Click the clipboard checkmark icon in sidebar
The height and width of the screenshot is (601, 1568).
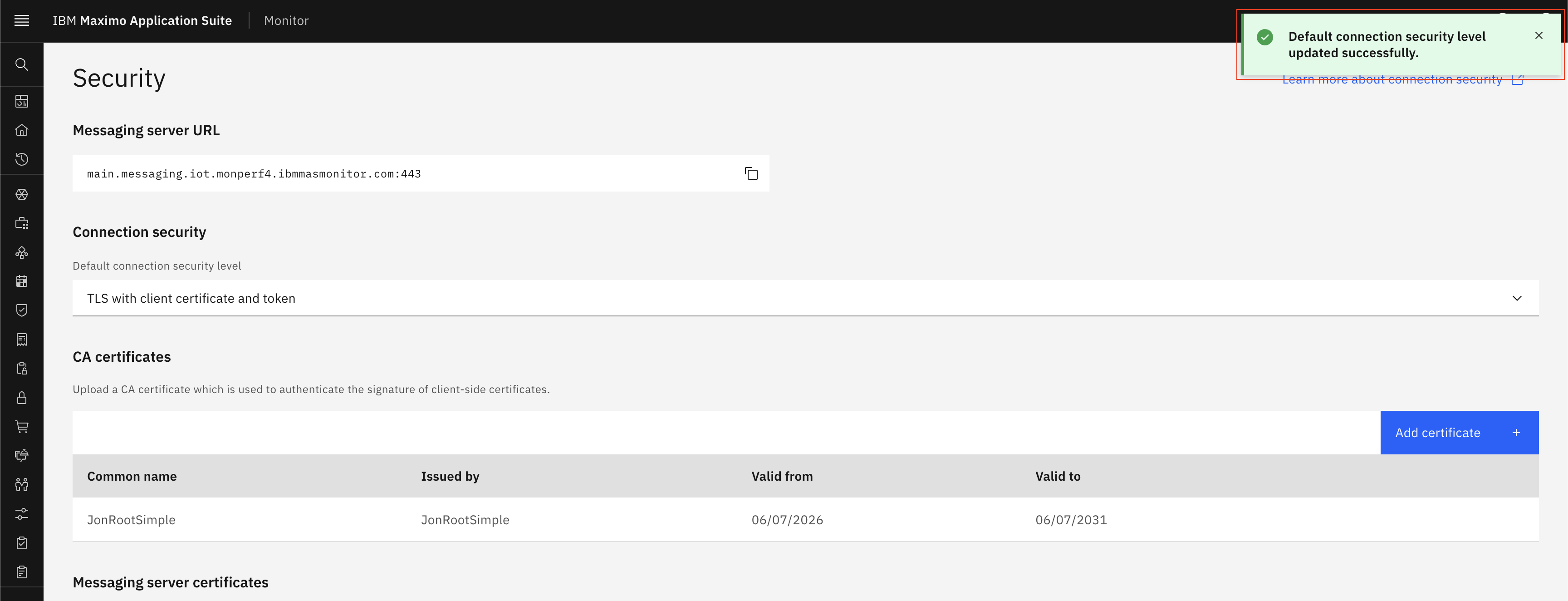coord(22,542)
